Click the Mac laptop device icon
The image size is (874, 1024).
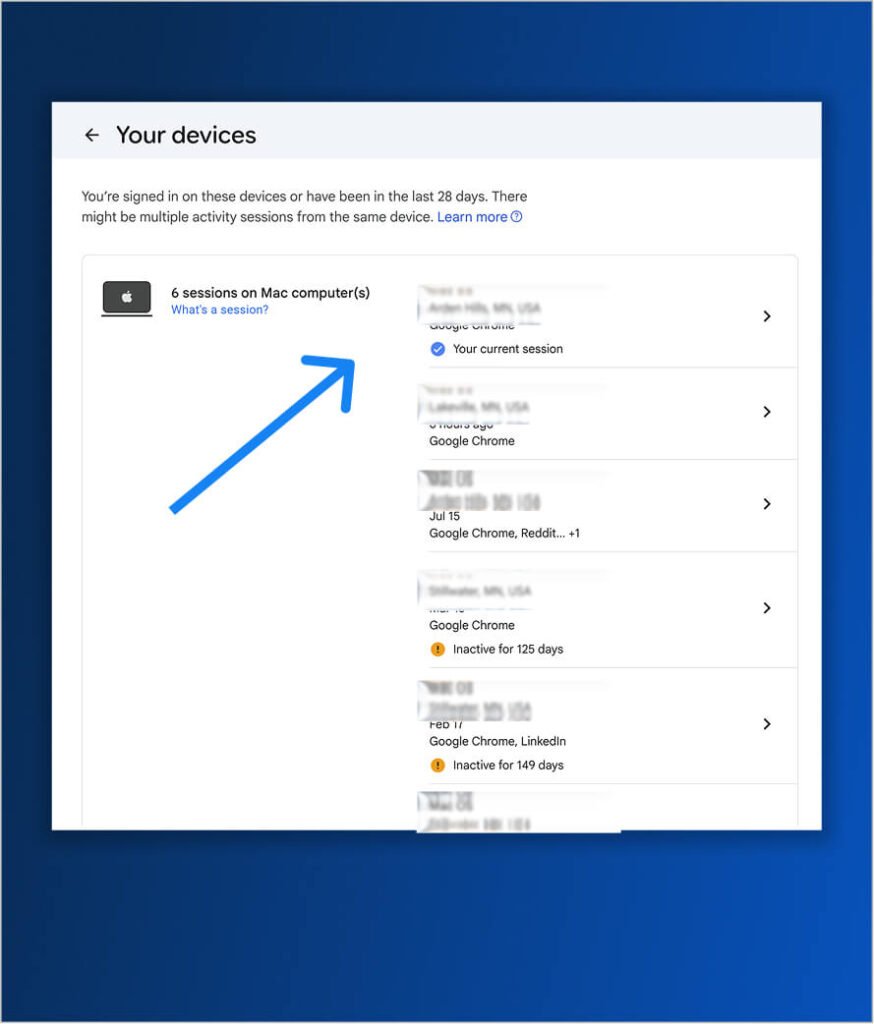click(x=127, y=298)
